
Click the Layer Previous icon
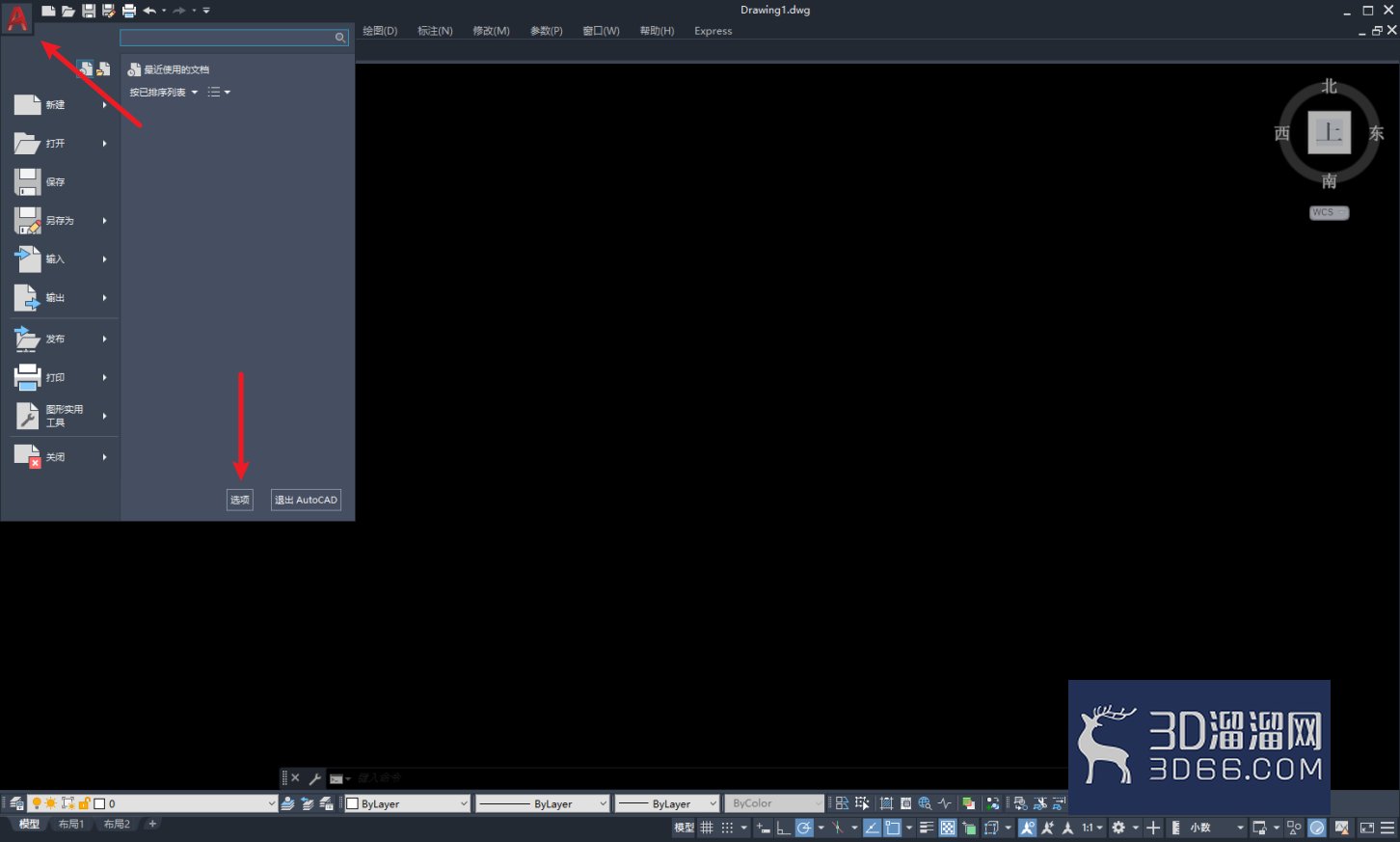coord(308,803)
